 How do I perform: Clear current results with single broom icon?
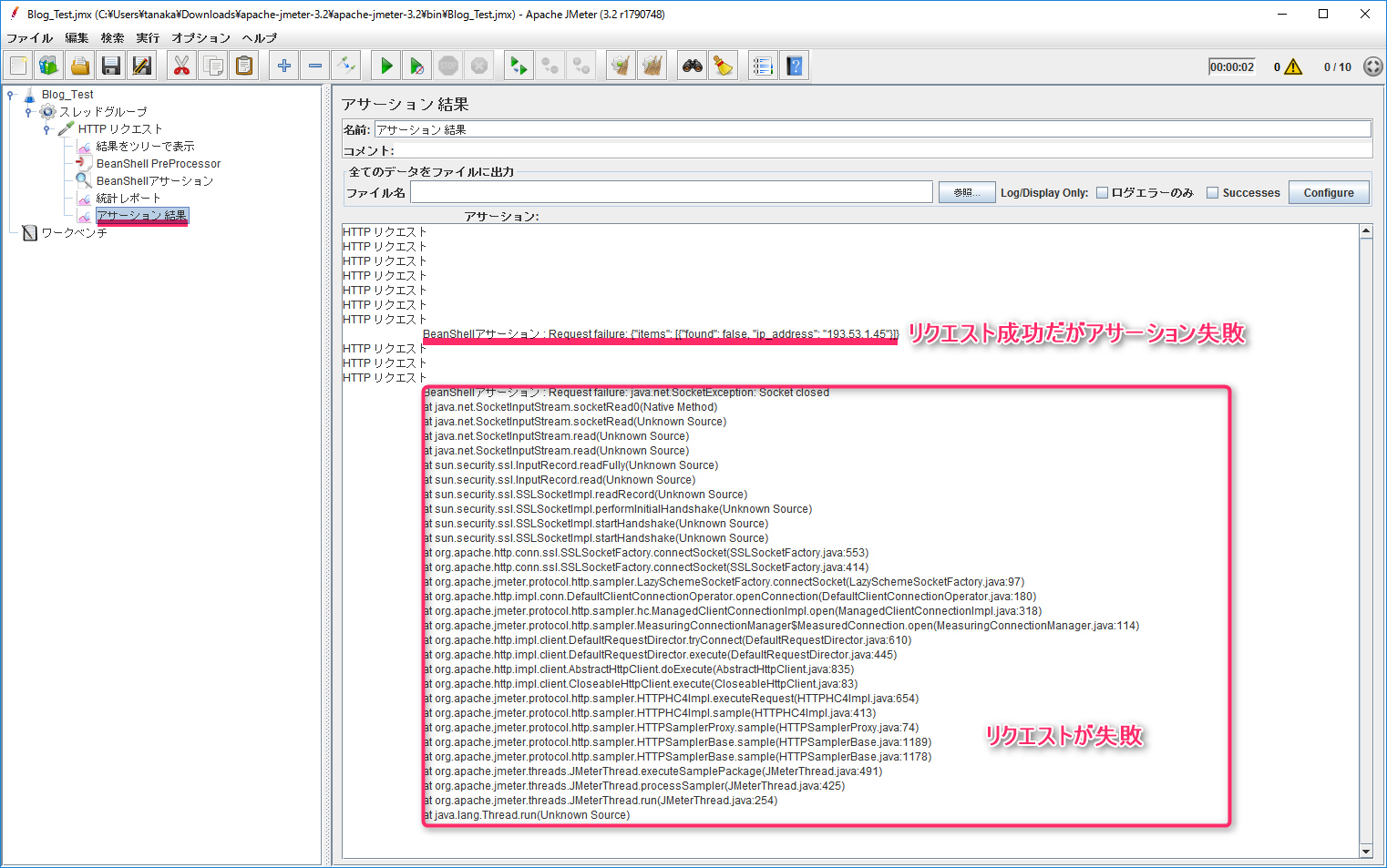coord(622,66)
